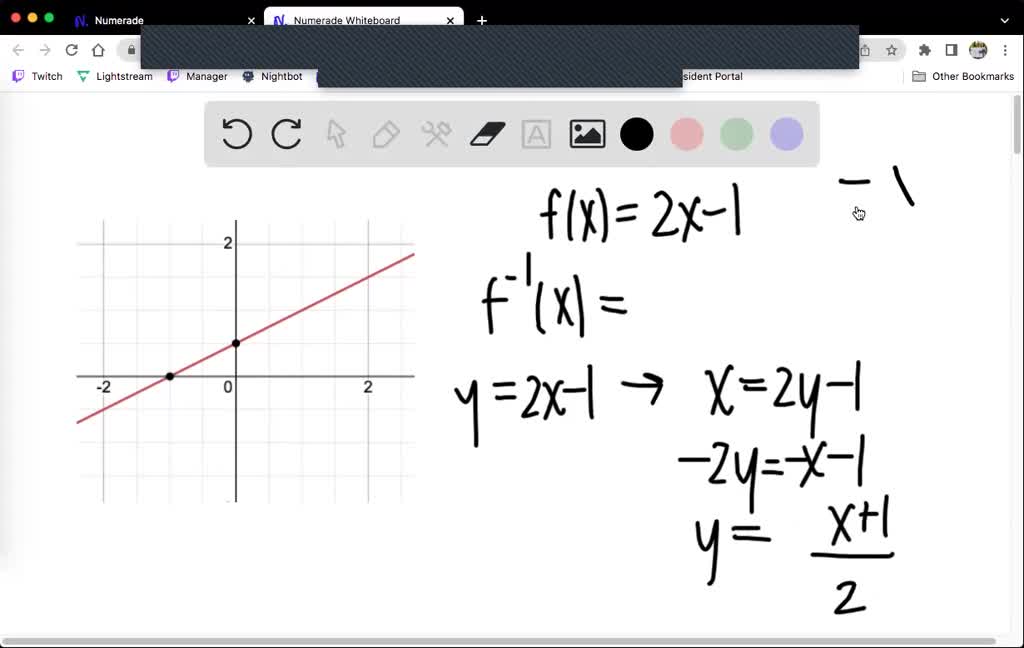Open the Nightbot bookmark
Image resolution: width=1024 pixels, height=648 pixels.
coord(276,75)
